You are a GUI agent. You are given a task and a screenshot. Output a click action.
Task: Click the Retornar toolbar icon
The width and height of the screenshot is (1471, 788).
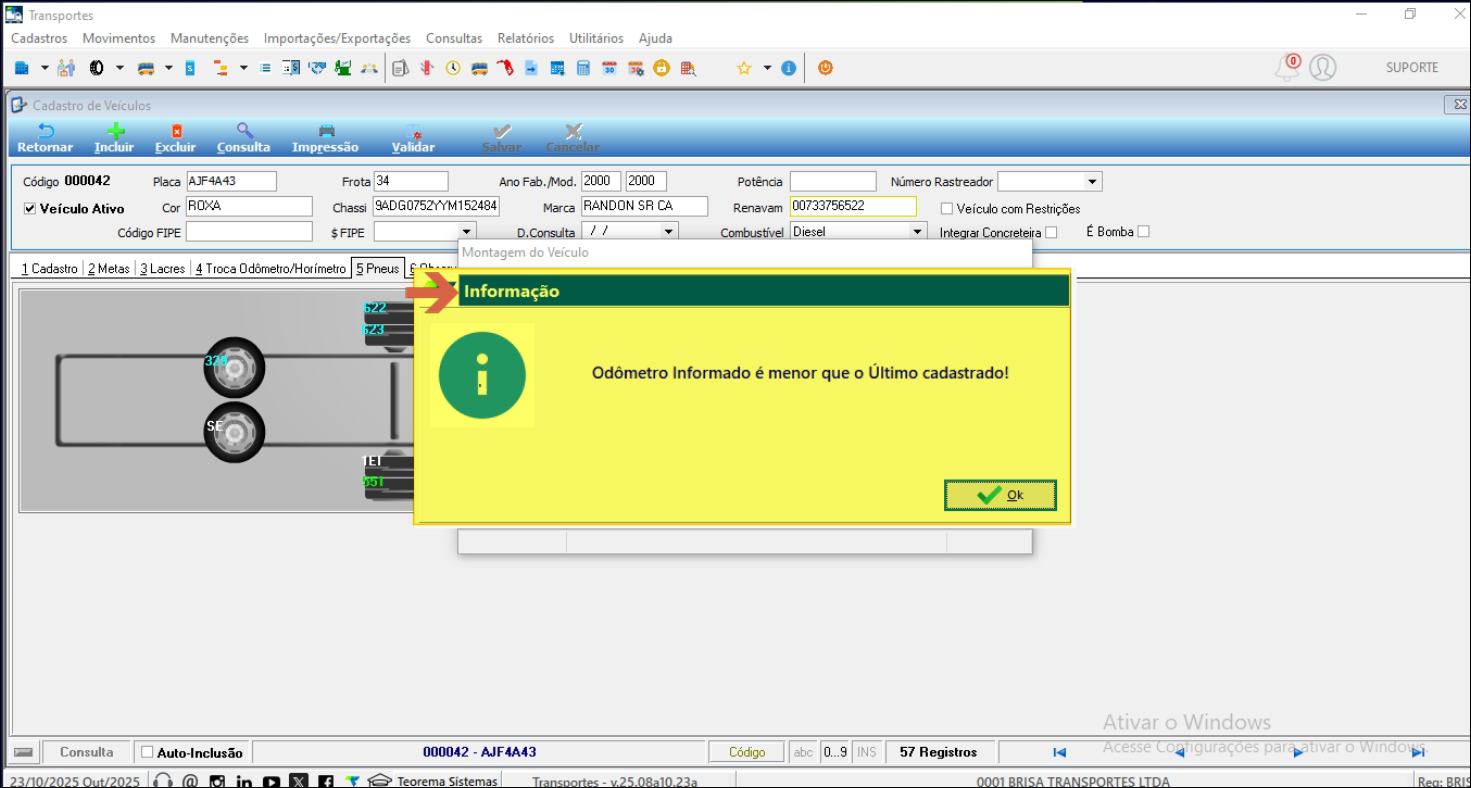(45, 132)
